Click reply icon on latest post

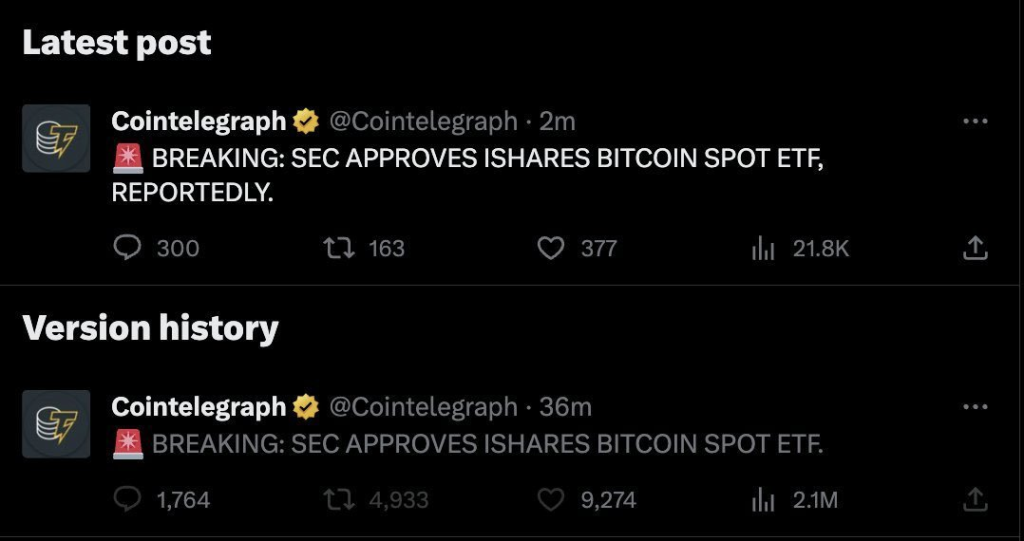coord(127,248)
